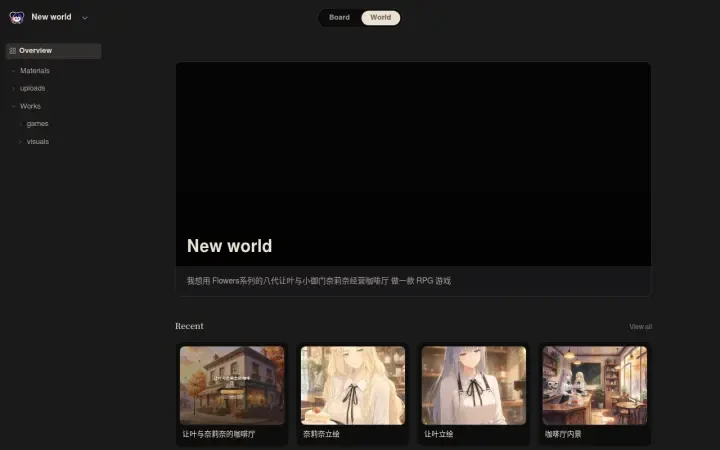
Task: Click the New world workspace name
Action: click(51, 17)
